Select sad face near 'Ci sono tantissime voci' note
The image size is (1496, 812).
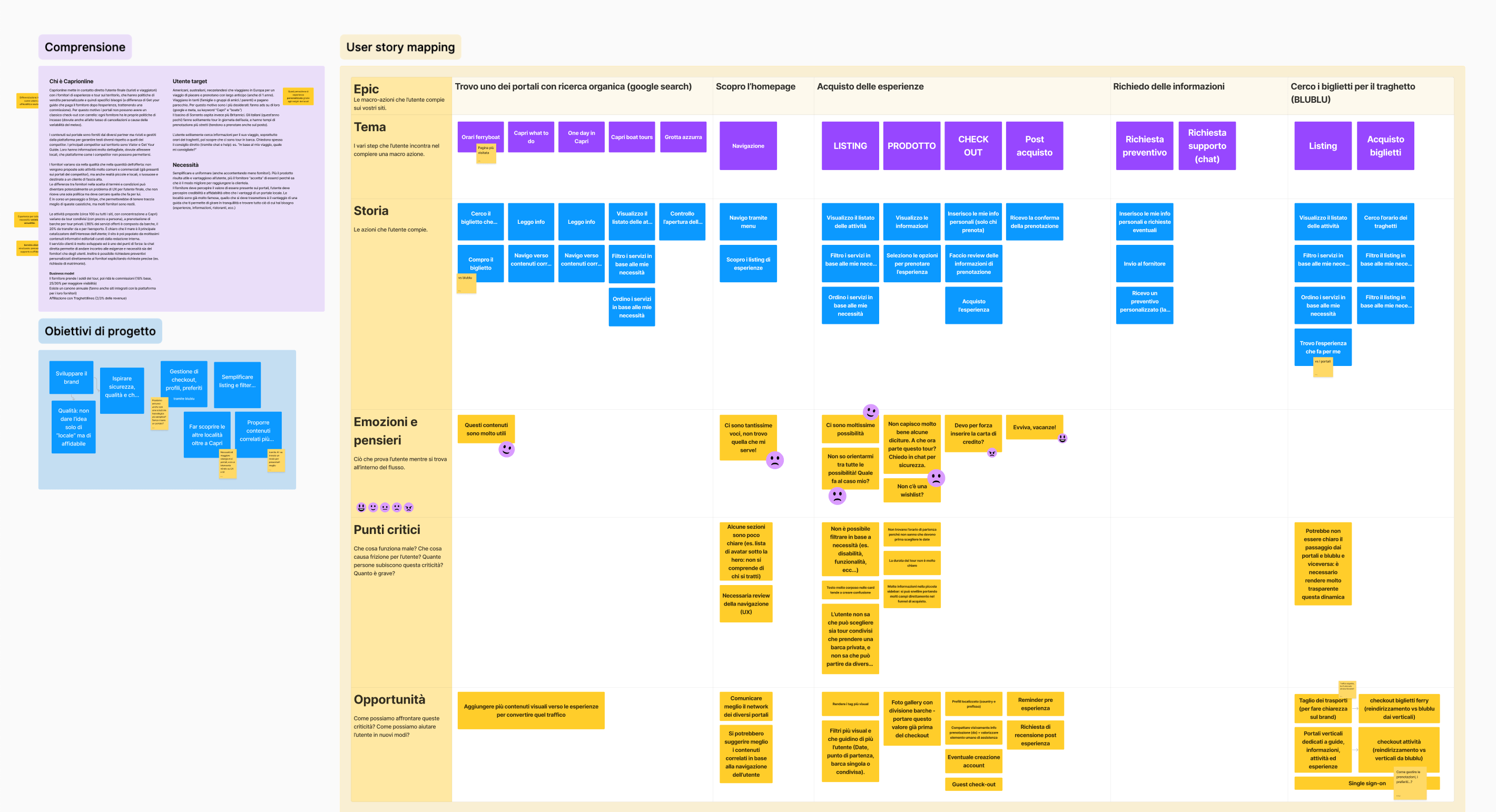pos(775,460)
